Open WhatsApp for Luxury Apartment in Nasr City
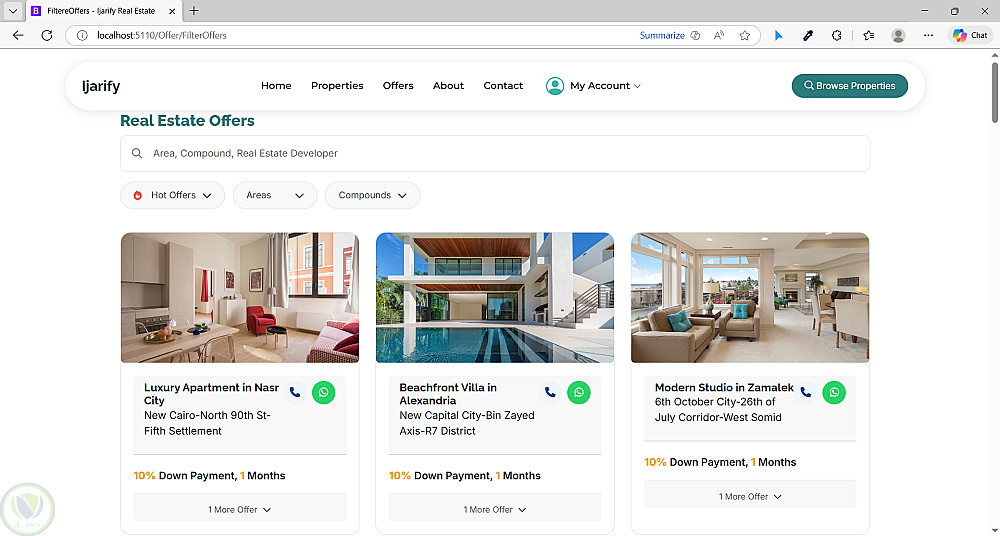1000x536 pixels. coord(323,392)
